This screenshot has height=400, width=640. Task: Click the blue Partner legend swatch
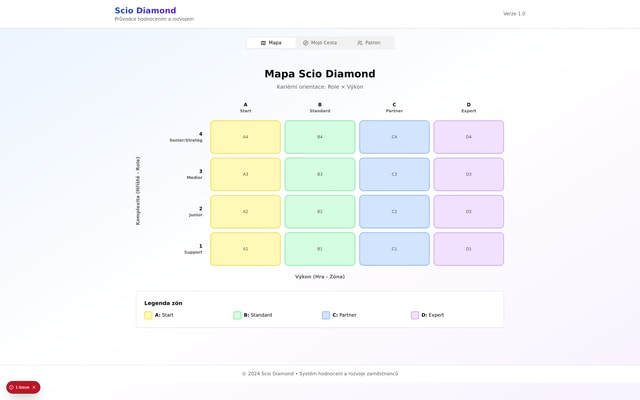(x=326, y=315)
